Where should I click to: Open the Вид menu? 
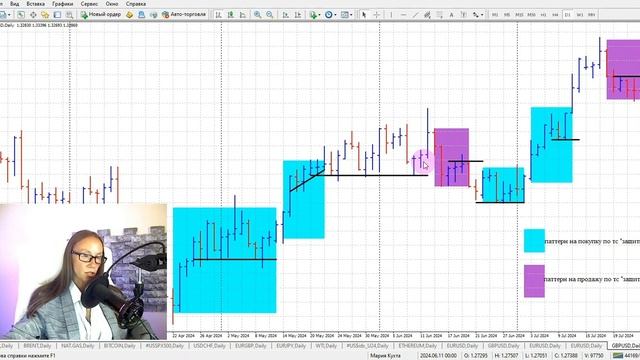(15, 4)
